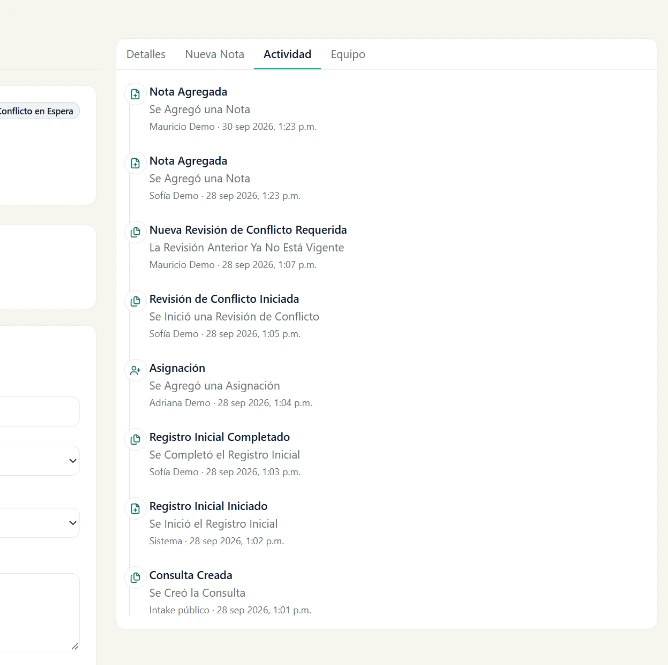
Task: Click 'Mauricio Demo · 28 sep 2026, 1:07 p.m.'
Action: coord(233,265)
